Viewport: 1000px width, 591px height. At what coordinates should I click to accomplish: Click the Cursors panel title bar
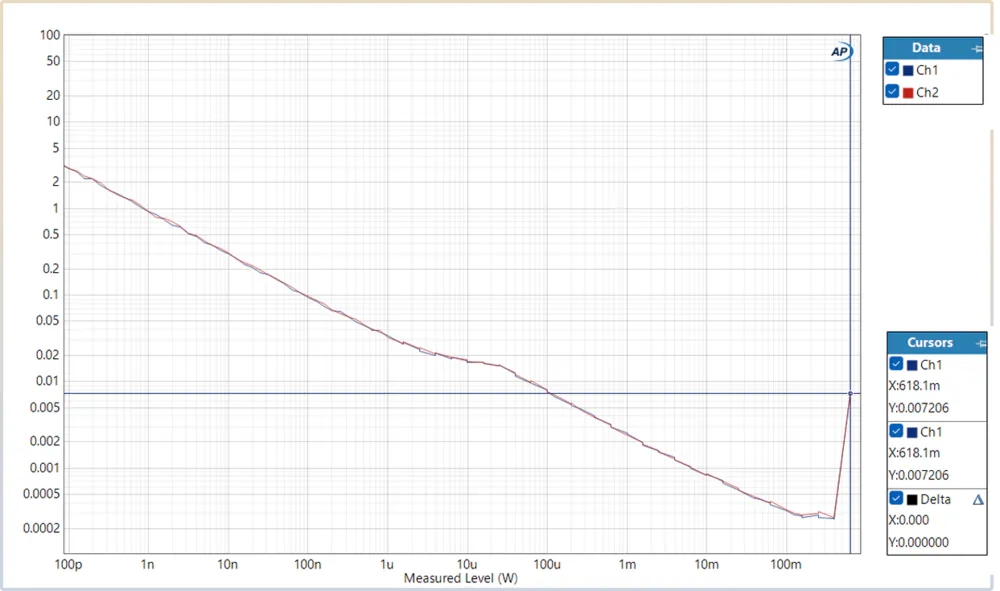pyautogui.click(x=929, y=343)
